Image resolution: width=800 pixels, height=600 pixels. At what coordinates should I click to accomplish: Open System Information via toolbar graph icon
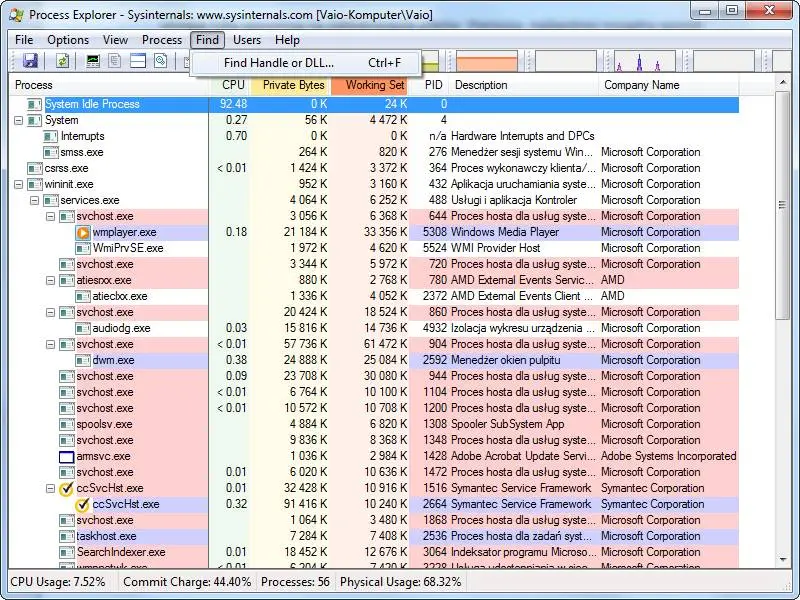click(x=93, y=62)
